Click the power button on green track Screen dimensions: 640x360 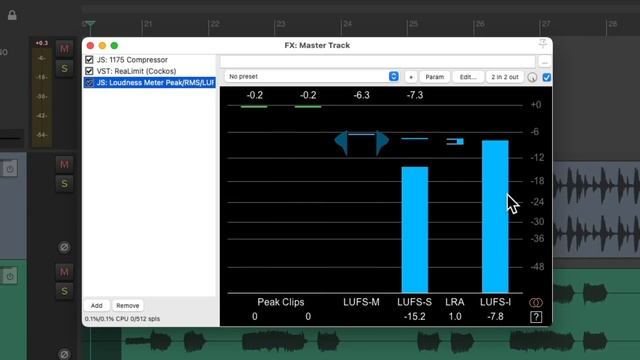tap(10, 276)
